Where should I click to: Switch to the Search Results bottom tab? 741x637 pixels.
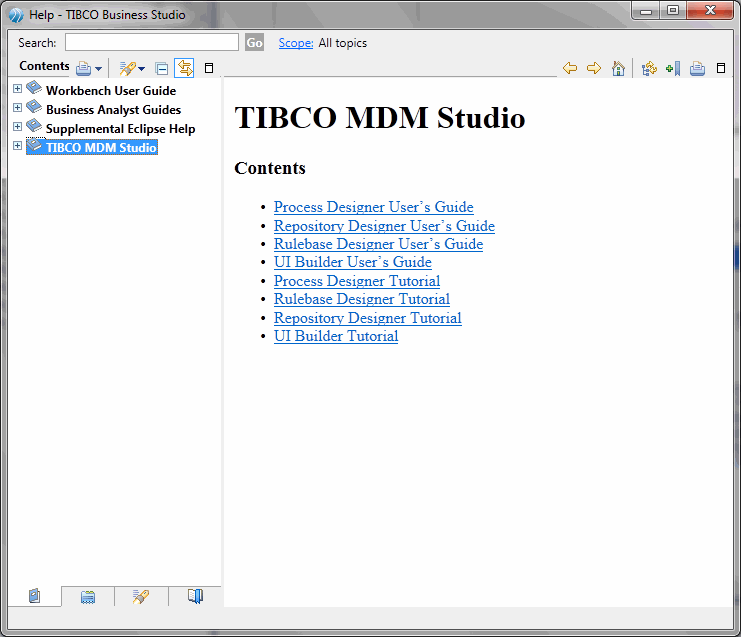[141, 596]
